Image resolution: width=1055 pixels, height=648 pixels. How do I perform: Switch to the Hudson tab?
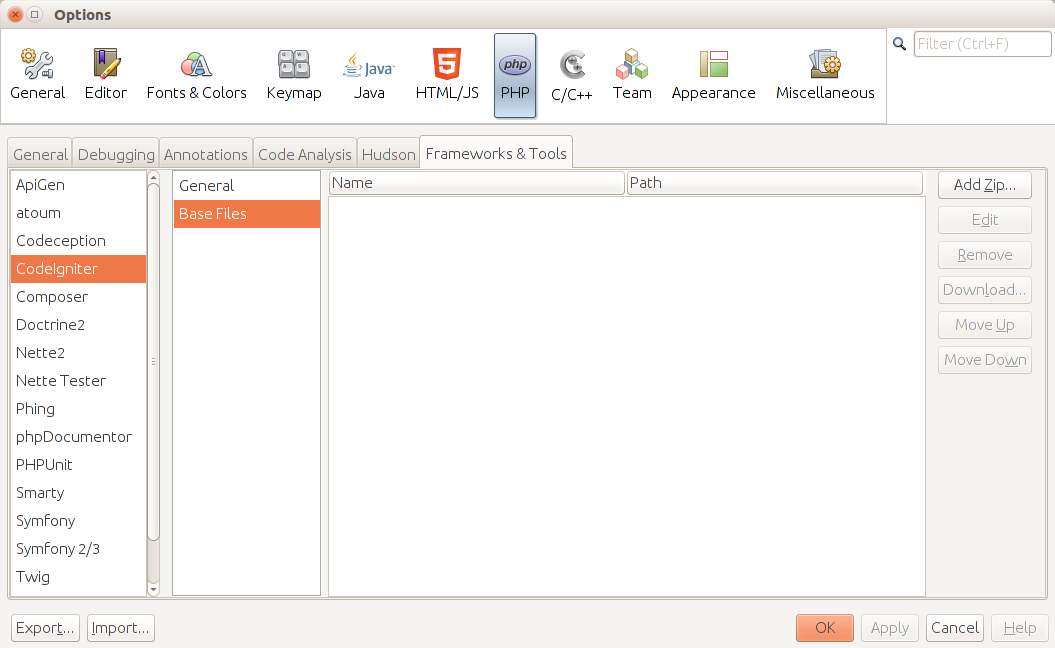(x=388, y=155)
